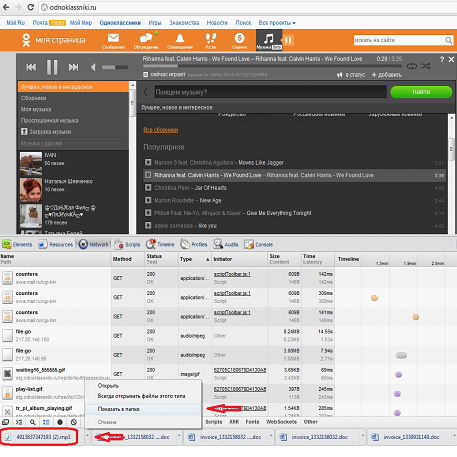457x457 pixels.
Task: Choose 'Открыть' in context menu
Action: [x=108, y=386]
